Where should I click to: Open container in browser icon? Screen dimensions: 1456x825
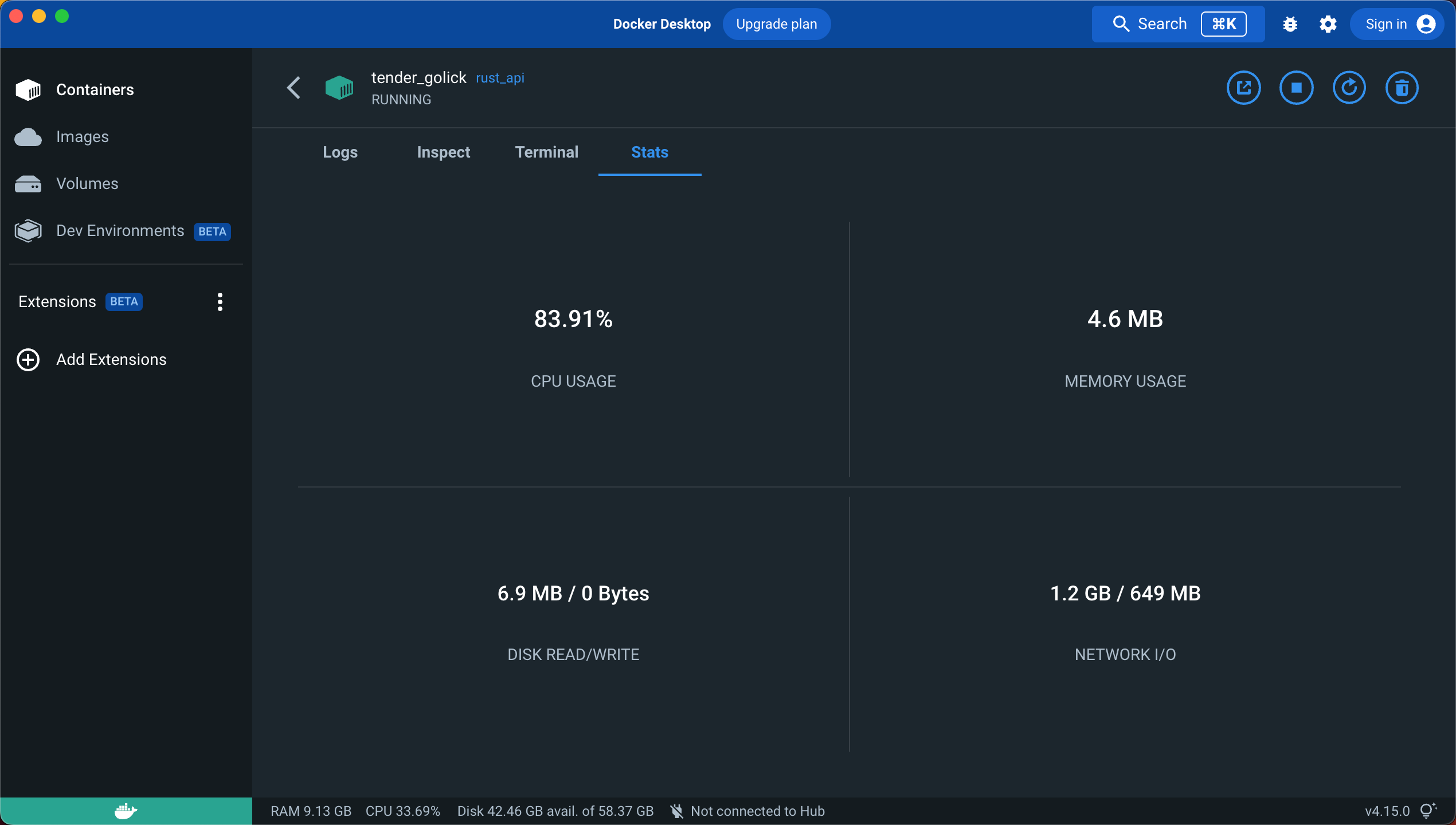click(x=1243, y=88)
